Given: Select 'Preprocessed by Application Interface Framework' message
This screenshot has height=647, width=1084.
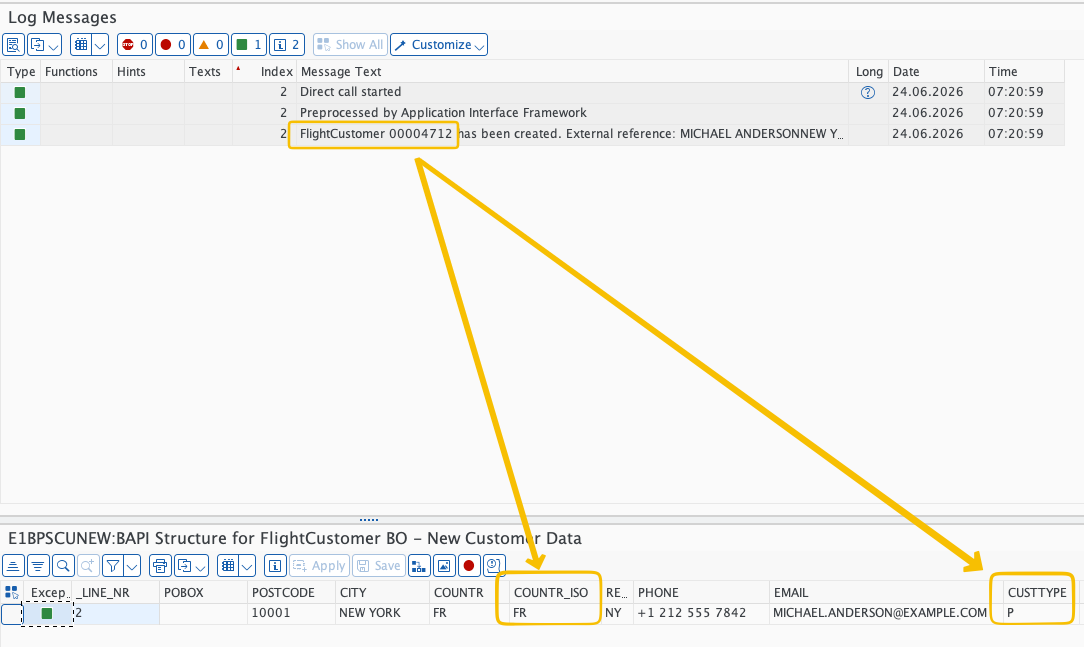Looking at the screenshot, I should click(532, 113).
